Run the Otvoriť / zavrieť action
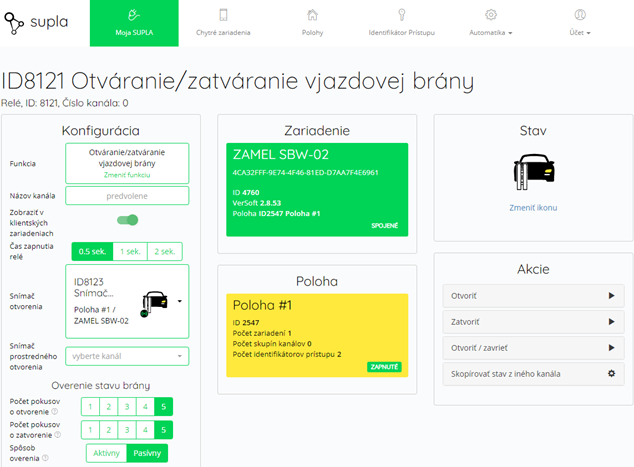The width and height of the screenshot is (634, 467). point(533,348)
